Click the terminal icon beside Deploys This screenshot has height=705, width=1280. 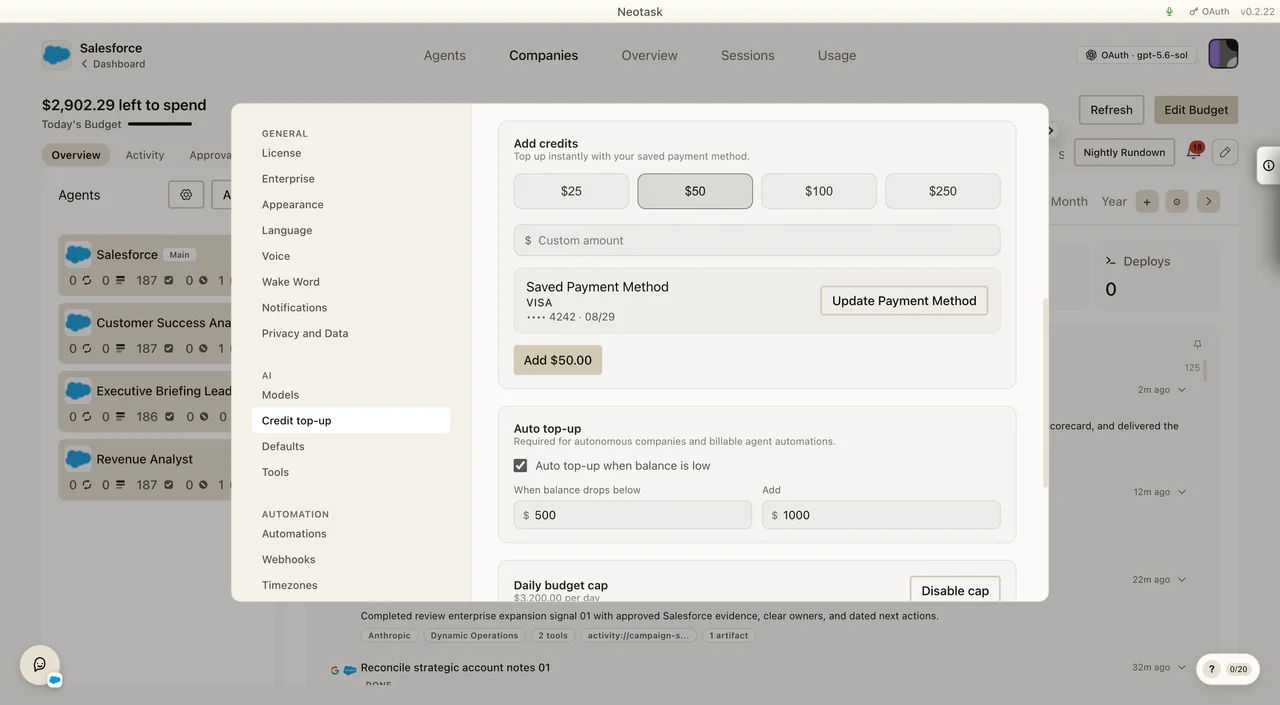point(1111,261)
